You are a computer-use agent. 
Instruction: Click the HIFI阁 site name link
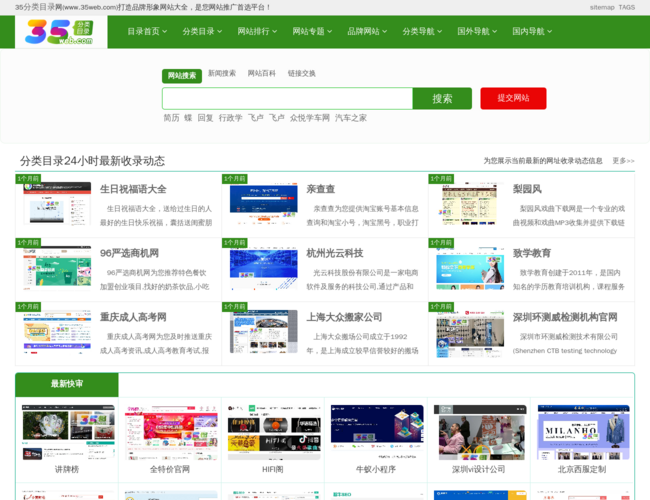273,469
